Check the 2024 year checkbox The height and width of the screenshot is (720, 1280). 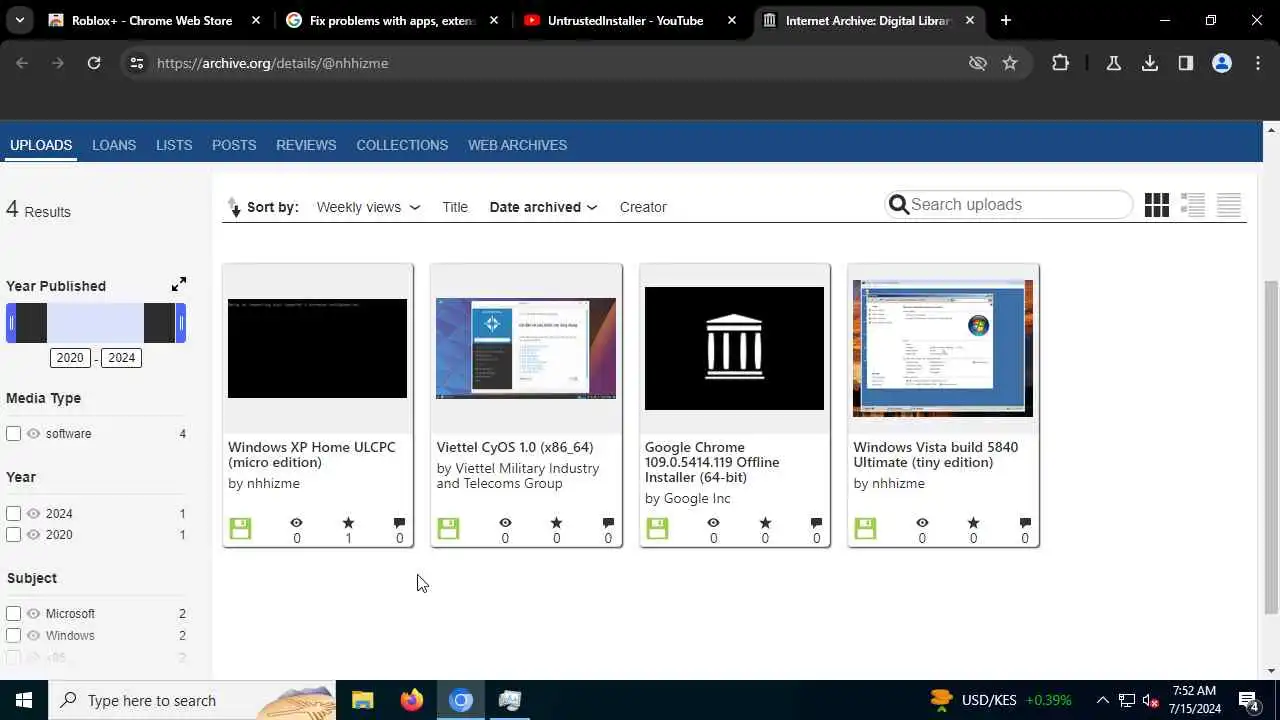tap(14, 514)
